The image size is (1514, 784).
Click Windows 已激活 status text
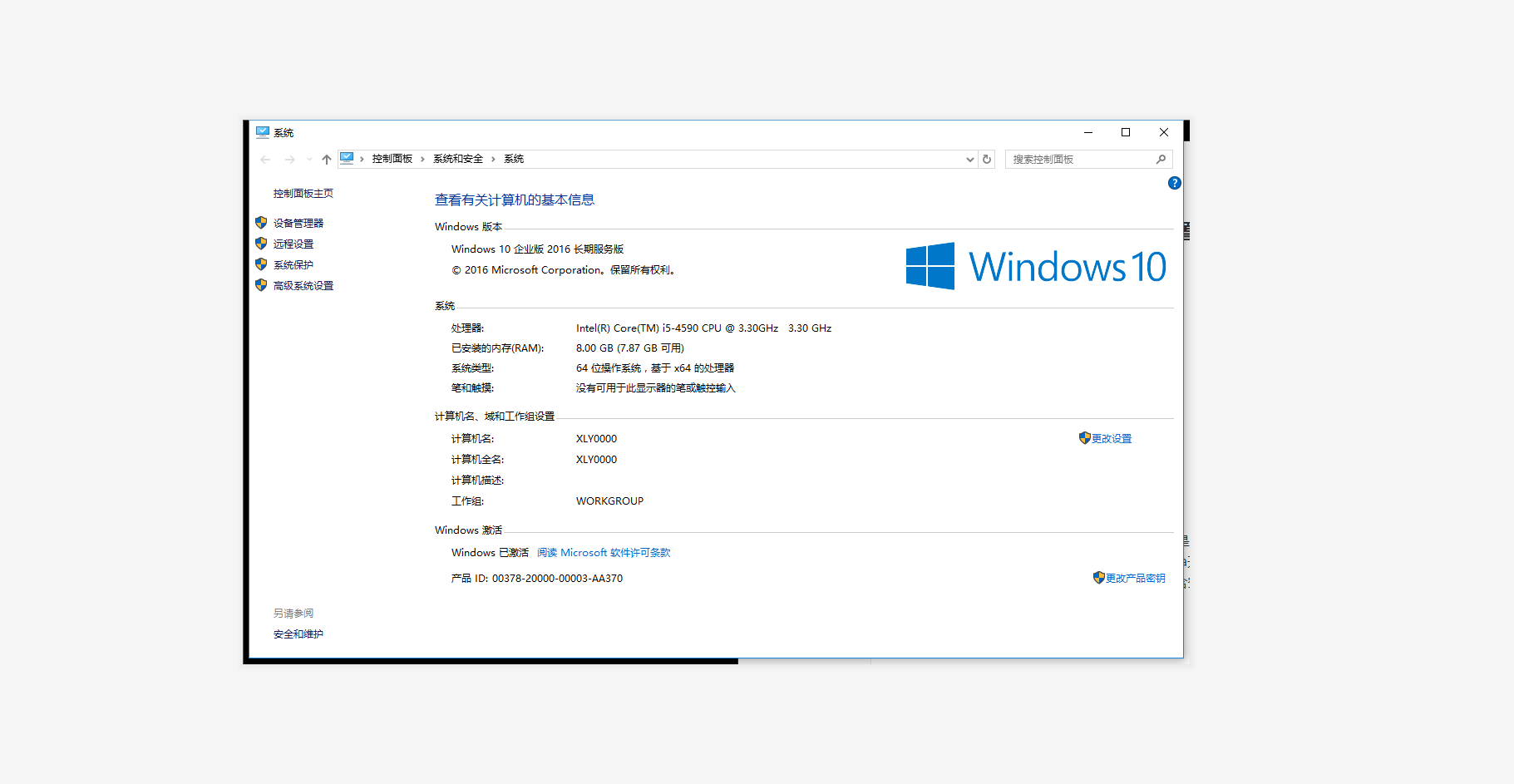click(x=490, y=552)
